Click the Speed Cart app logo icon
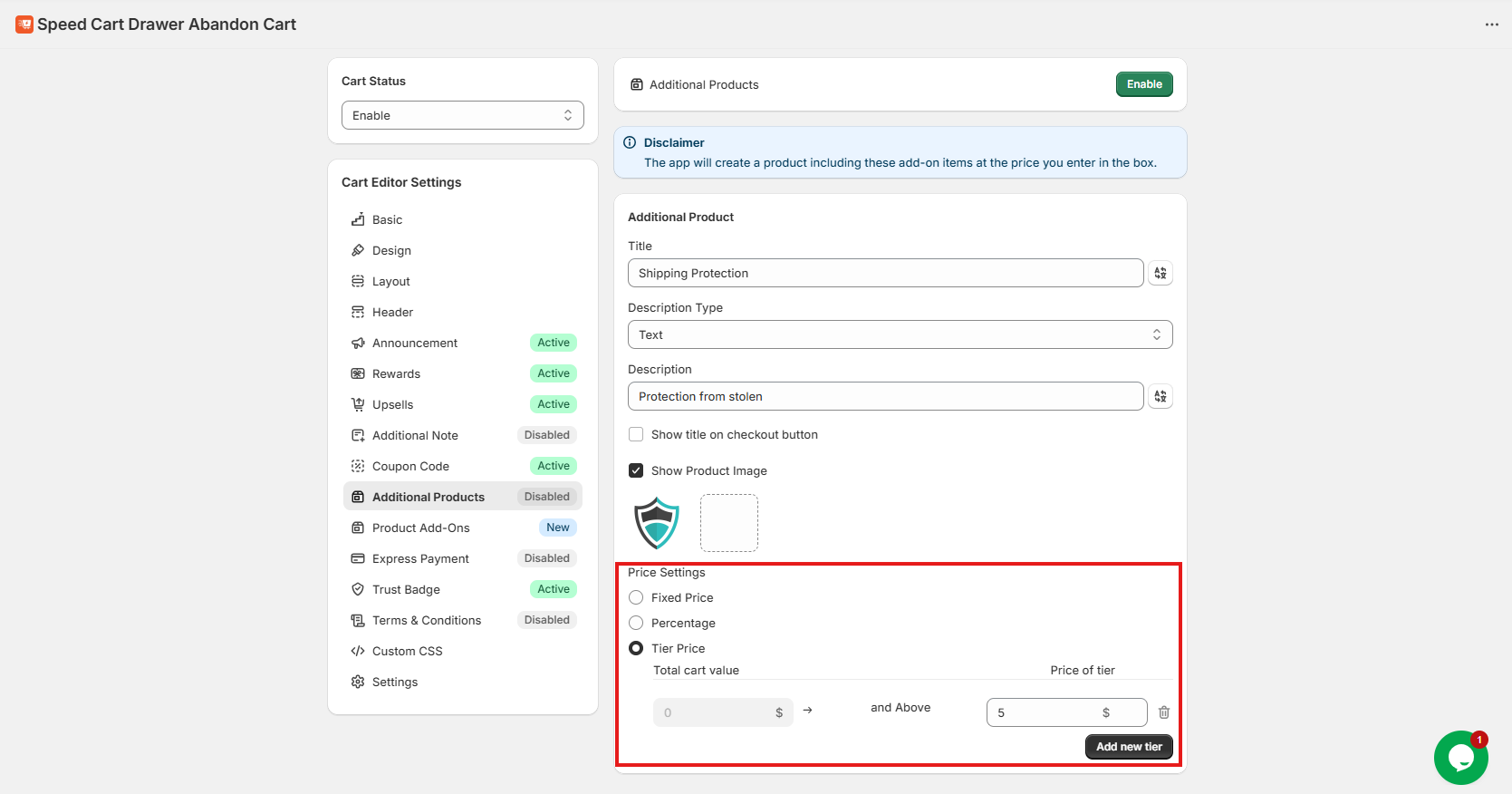Viewport: 1512px width, 794px height. tap(24, 24)
